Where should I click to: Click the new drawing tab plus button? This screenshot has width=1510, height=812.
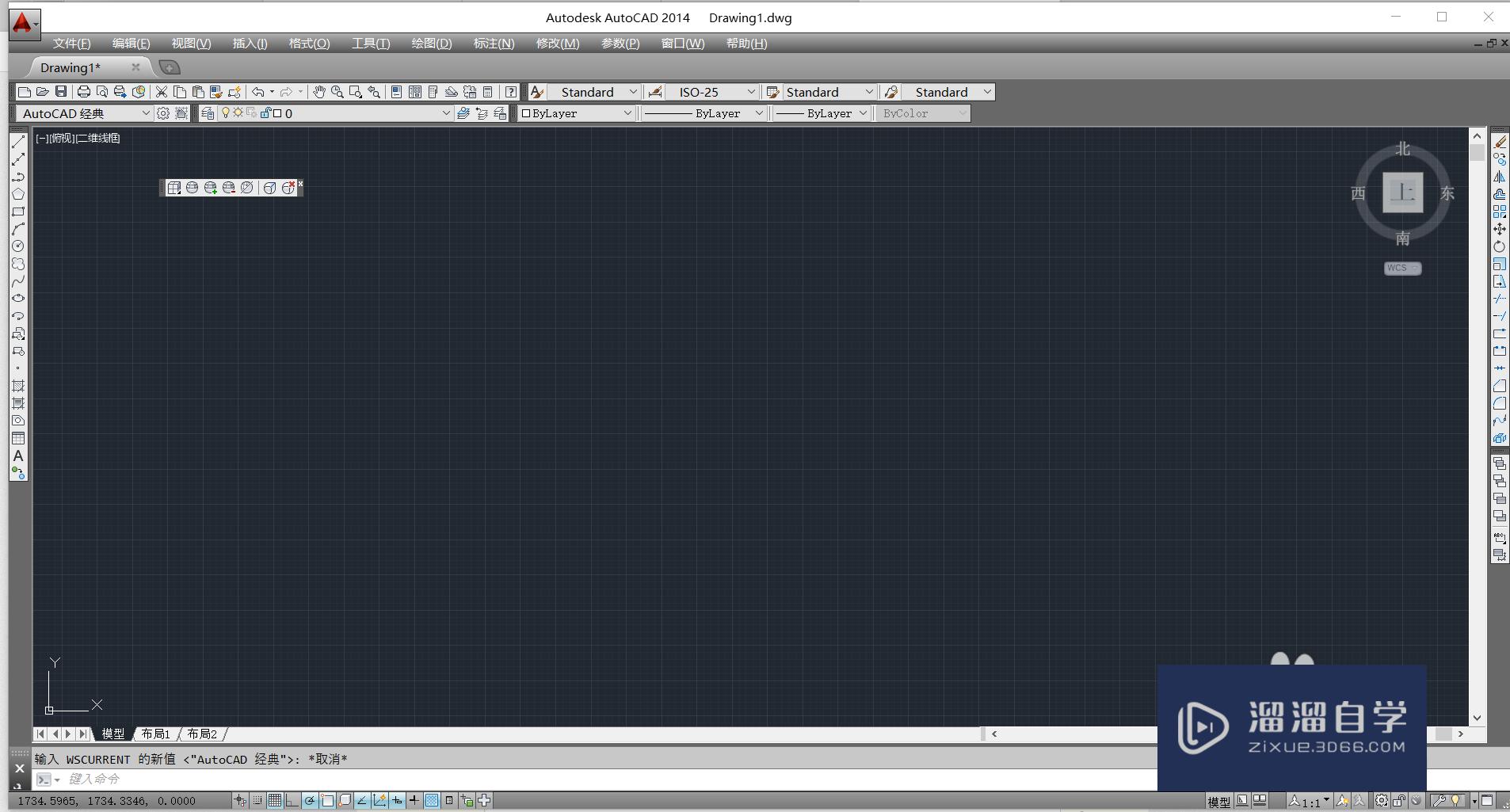pyautogui.click(x=169, y=67)
